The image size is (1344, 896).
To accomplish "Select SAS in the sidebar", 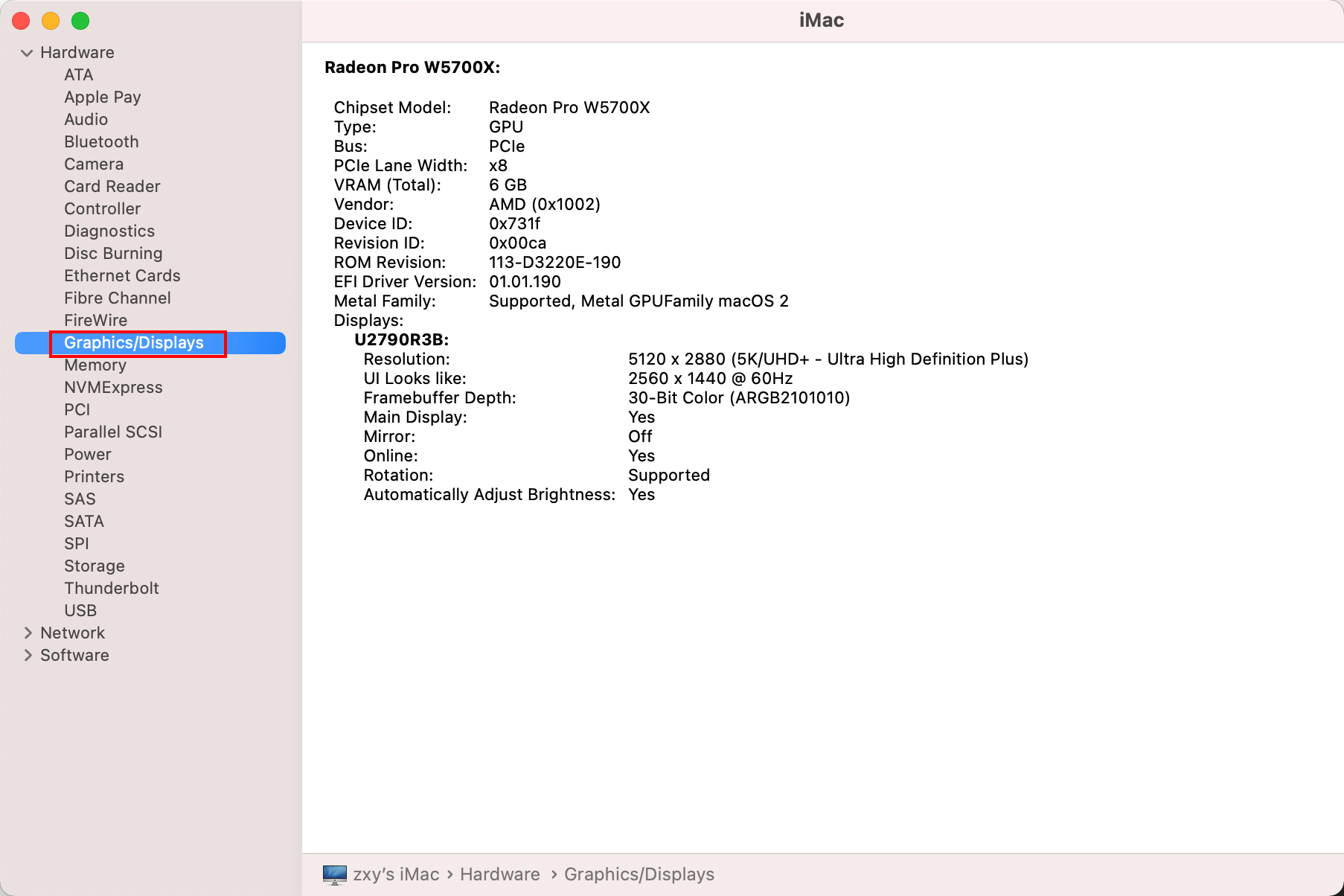I will (x=80, y=499).
